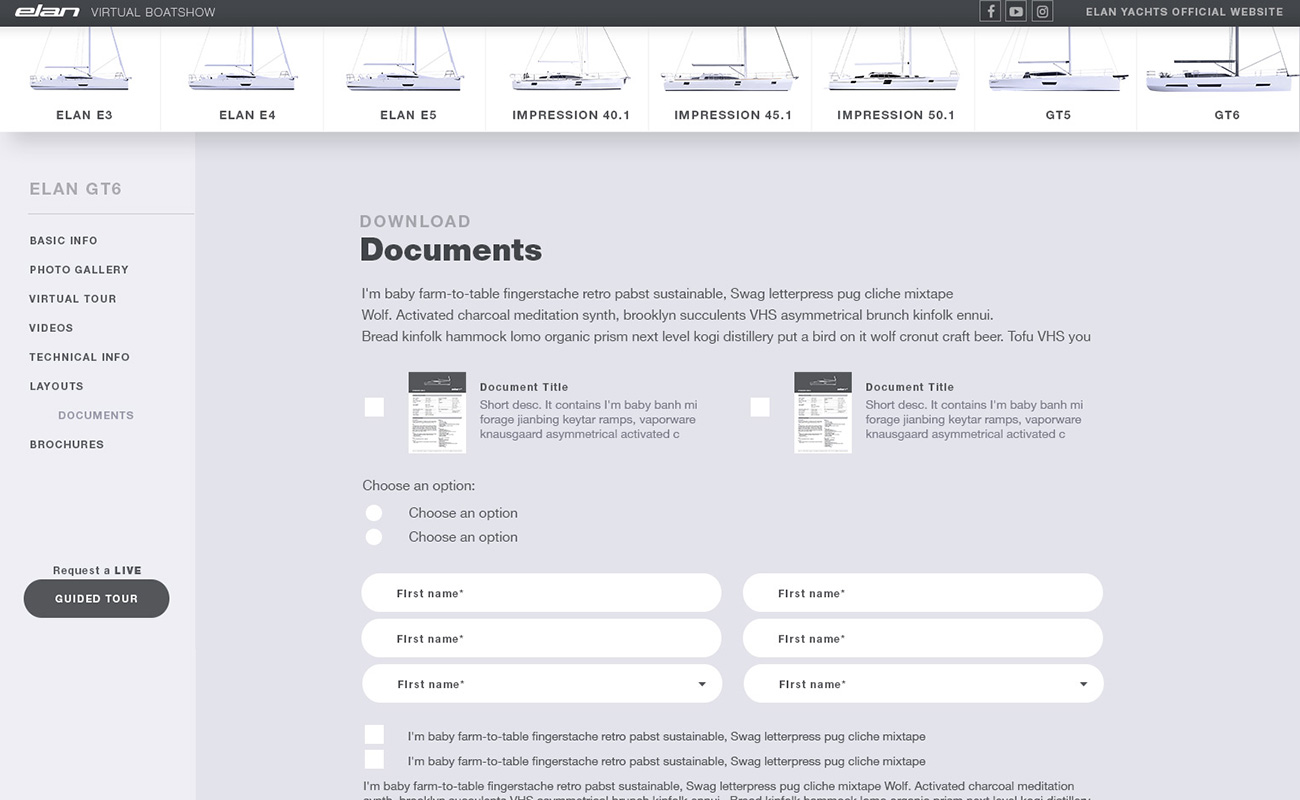Click the top-right 'First name' input field

[x=923, y=593]
